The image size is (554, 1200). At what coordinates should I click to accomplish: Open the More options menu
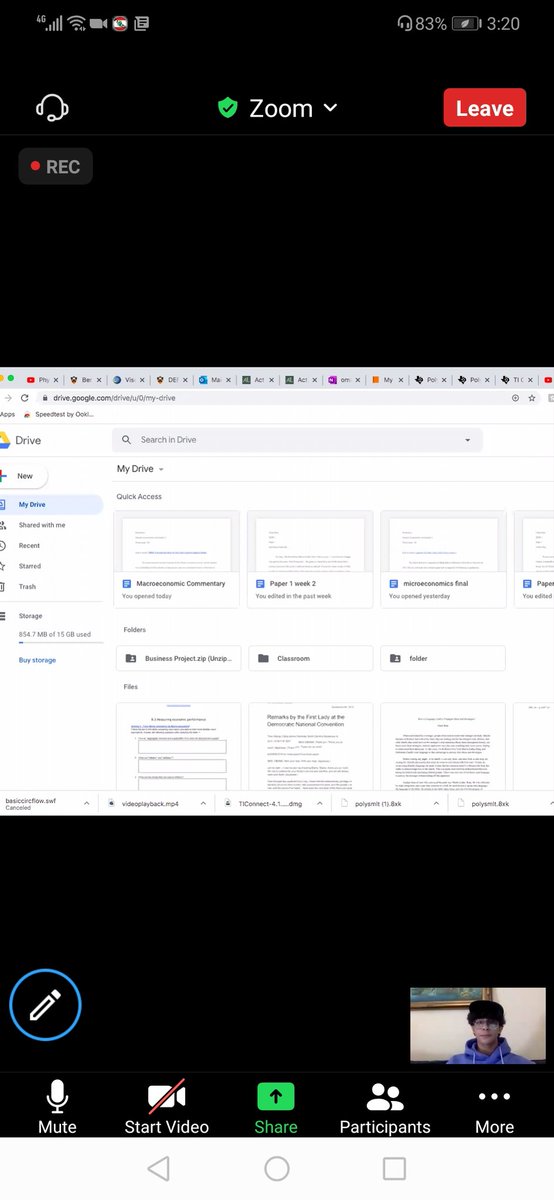494,1108
